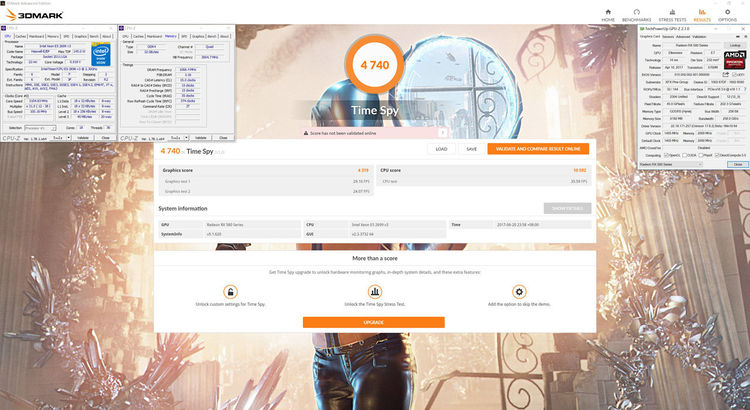Click the LOAD button
This screenshot has height=410, width=750.
tap(441, 149)
